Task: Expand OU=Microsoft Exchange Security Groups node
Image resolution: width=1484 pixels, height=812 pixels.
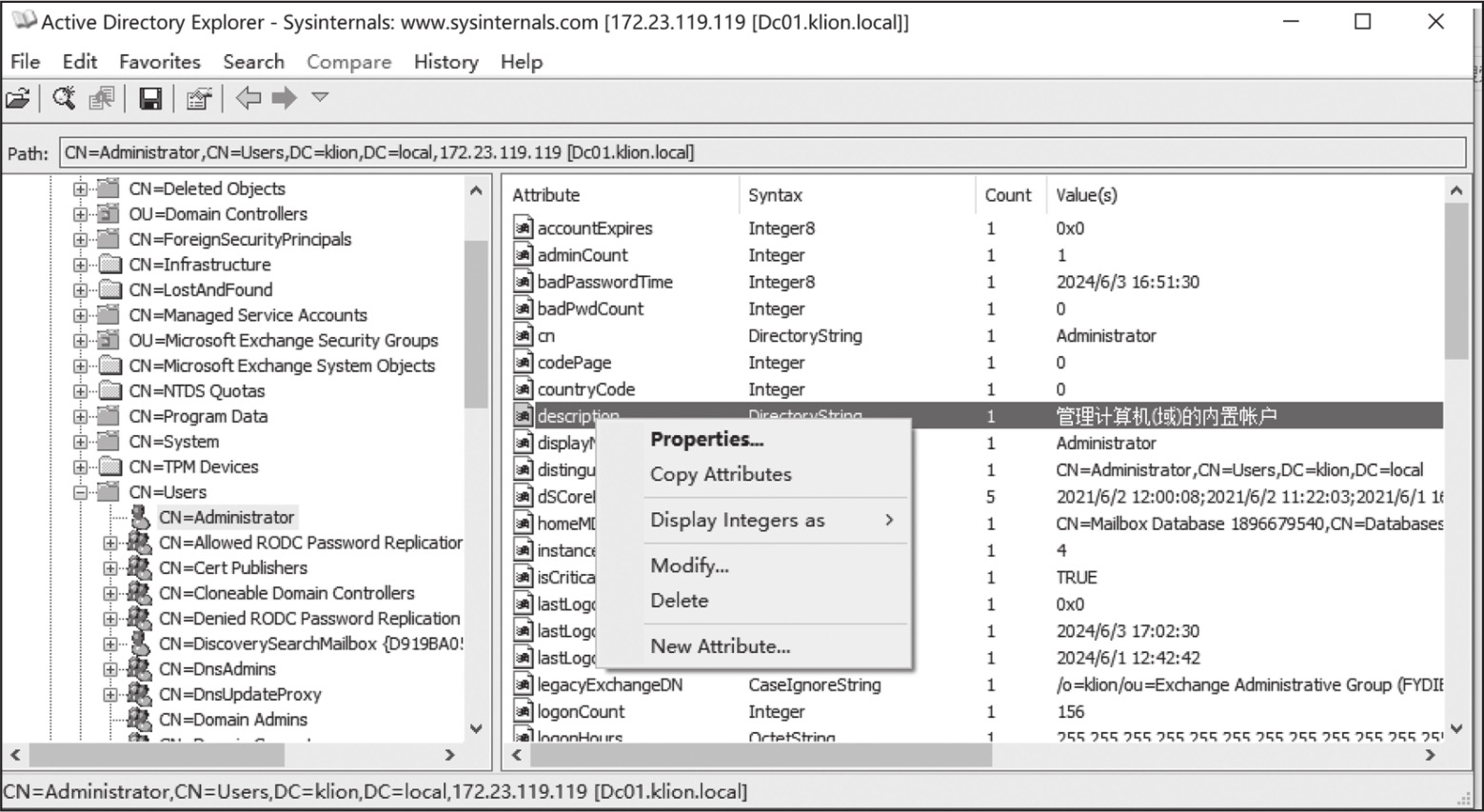Action: click(81, 341)
